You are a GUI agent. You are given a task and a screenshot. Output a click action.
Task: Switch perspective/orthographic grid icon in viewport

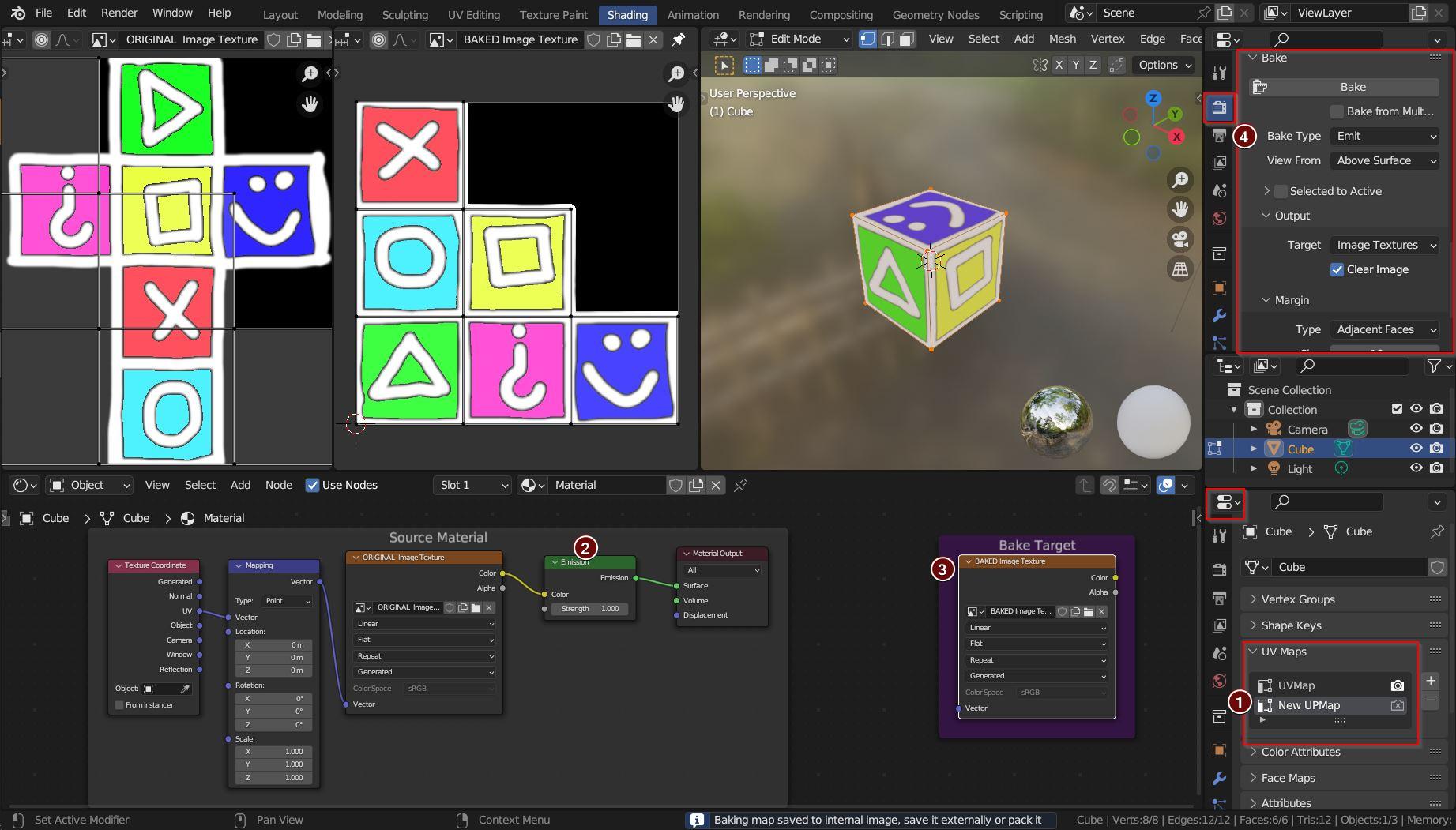point(1180,269)
